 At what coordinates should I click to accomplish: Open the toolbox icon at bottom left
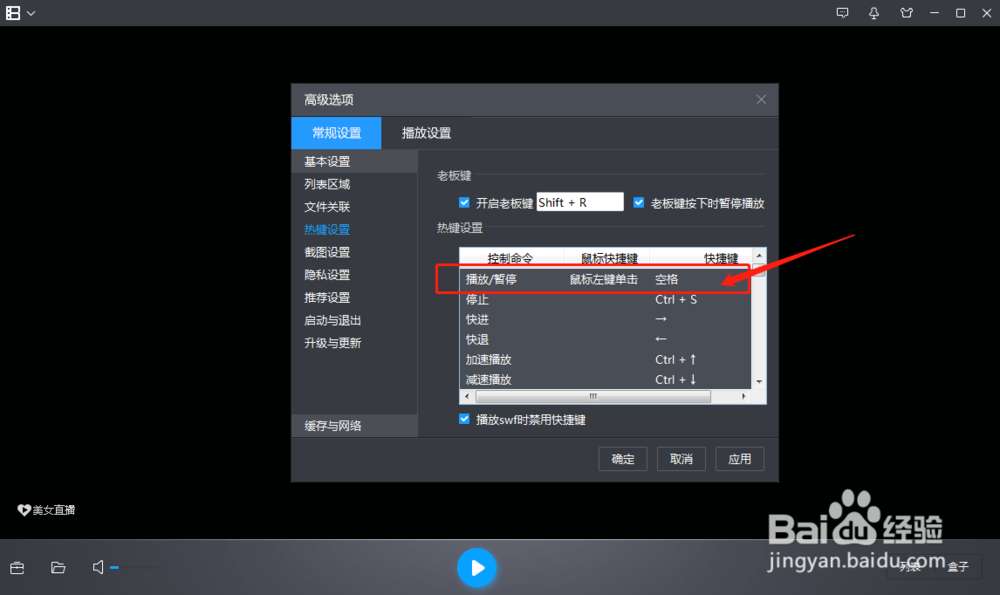pos(17,567)
